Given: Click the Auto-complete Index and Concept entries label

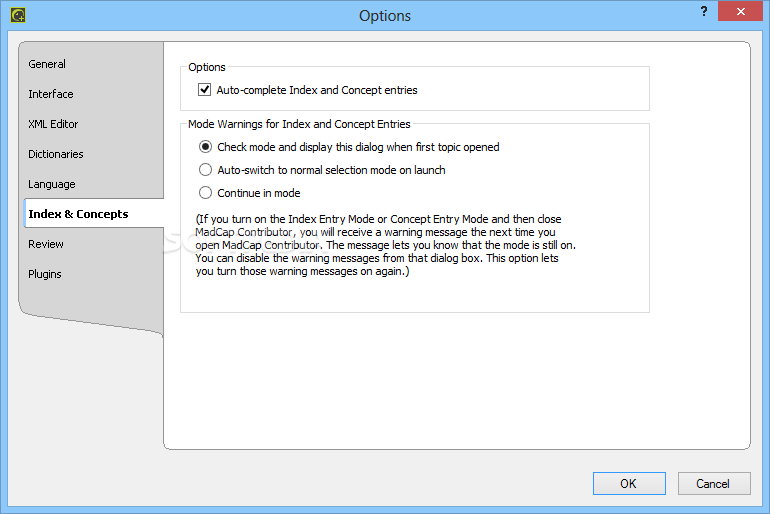Looking at the screenshot, I should [x=317, y=90].
